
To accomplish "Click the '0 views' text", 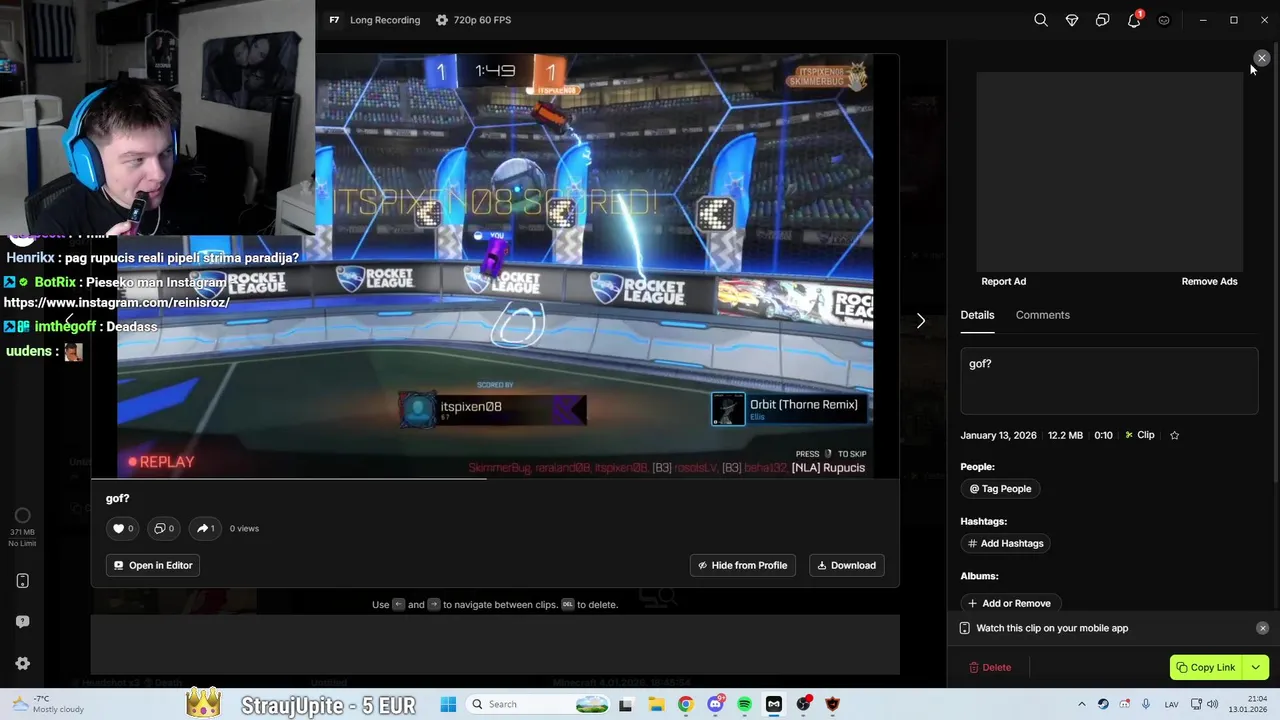I will [x=244, y=528].
